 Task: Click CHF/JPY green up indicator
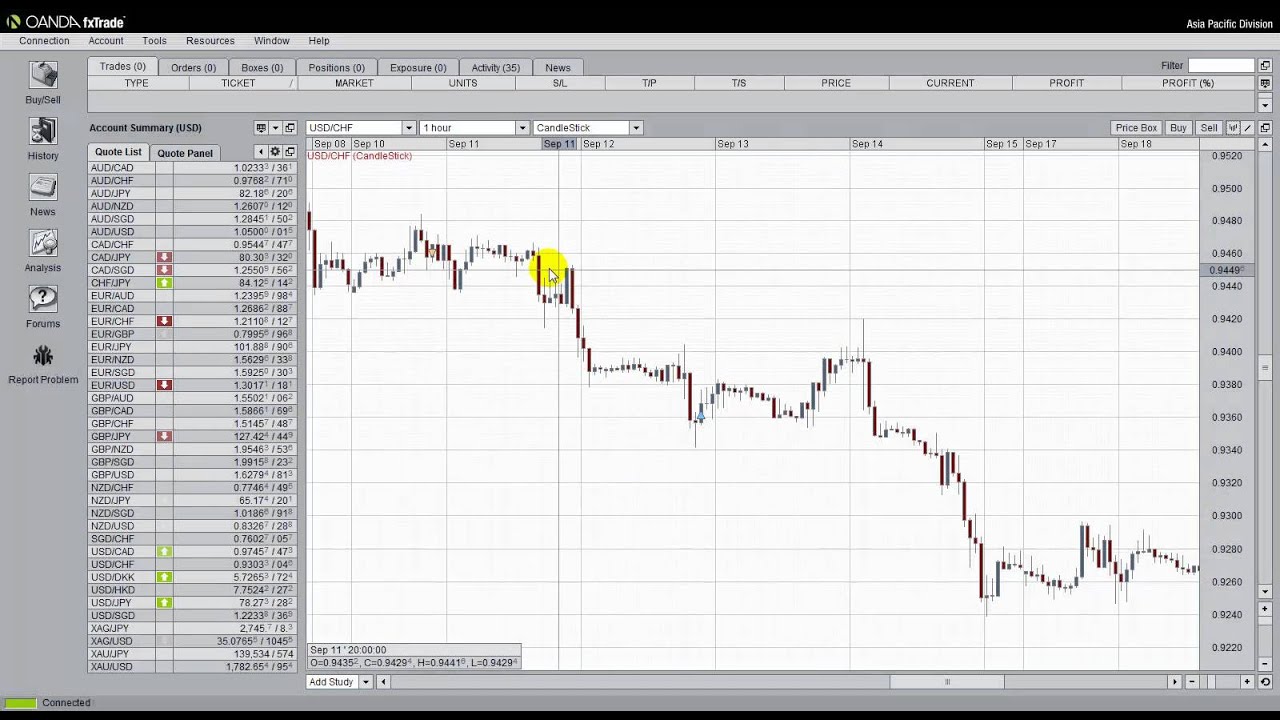tap(164, 283)
